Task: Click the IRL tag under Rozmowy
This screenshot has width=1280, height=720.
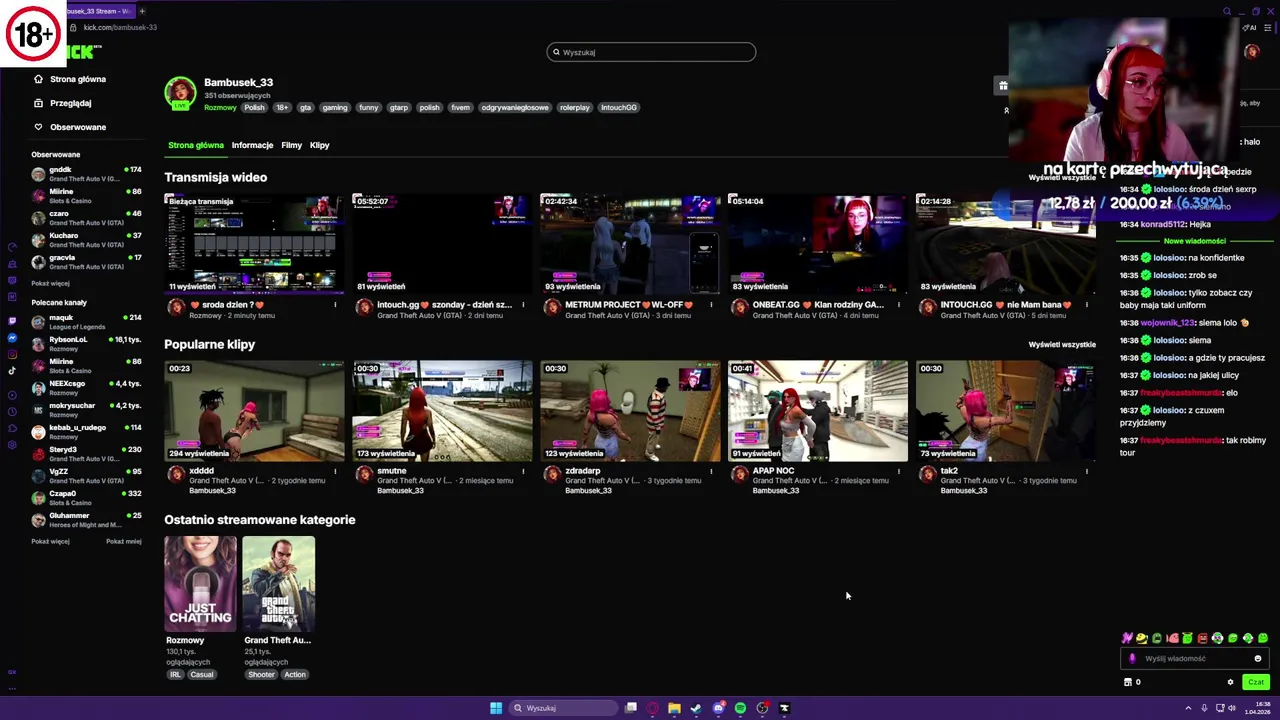Action: click(x=175, y=675)
